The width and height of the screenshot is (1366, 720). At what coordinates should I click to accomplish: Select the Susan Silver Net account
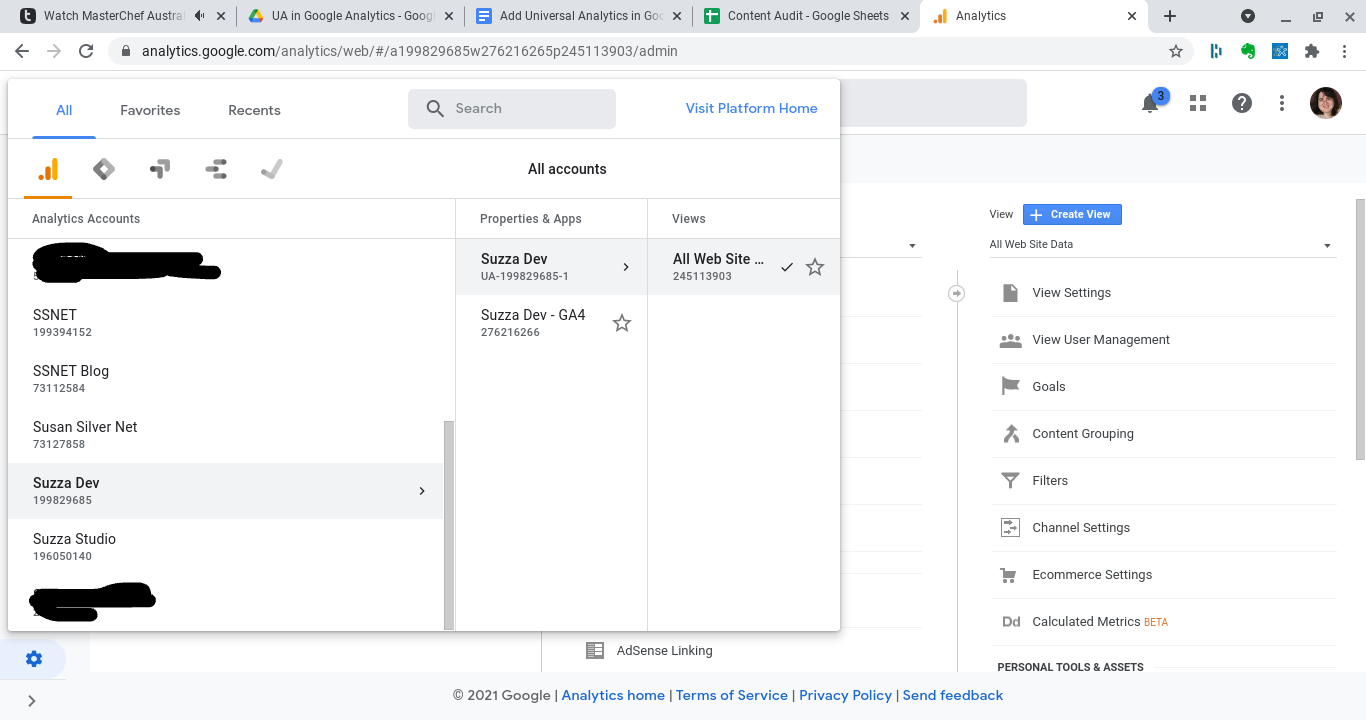point(226,435)
